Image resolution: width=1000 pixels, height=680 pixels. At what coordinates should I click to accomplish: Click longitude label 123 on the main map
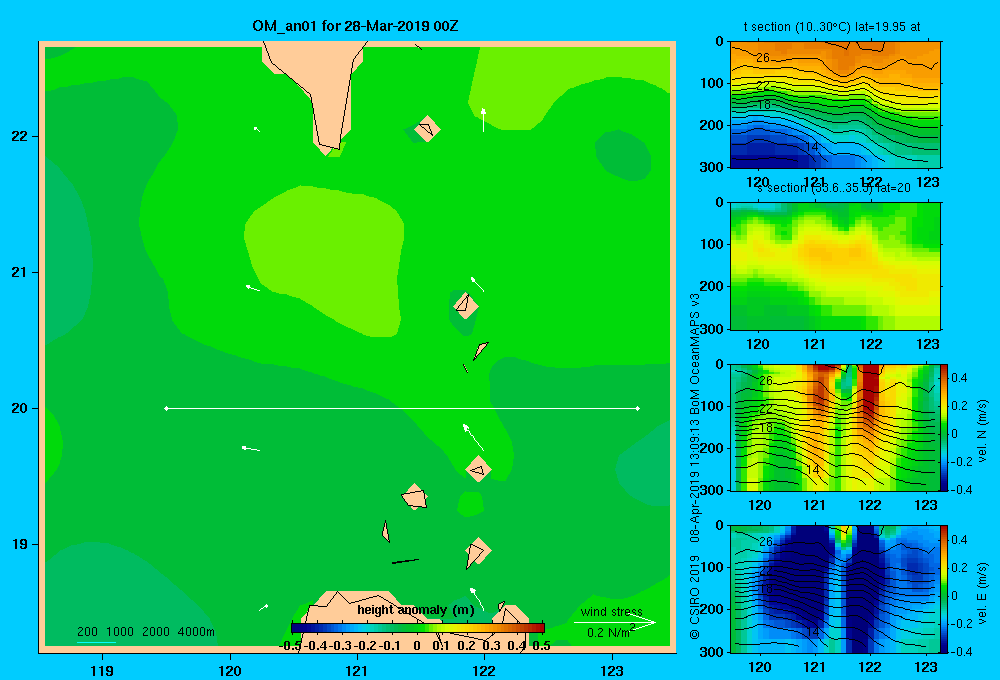tap(612, 670)
